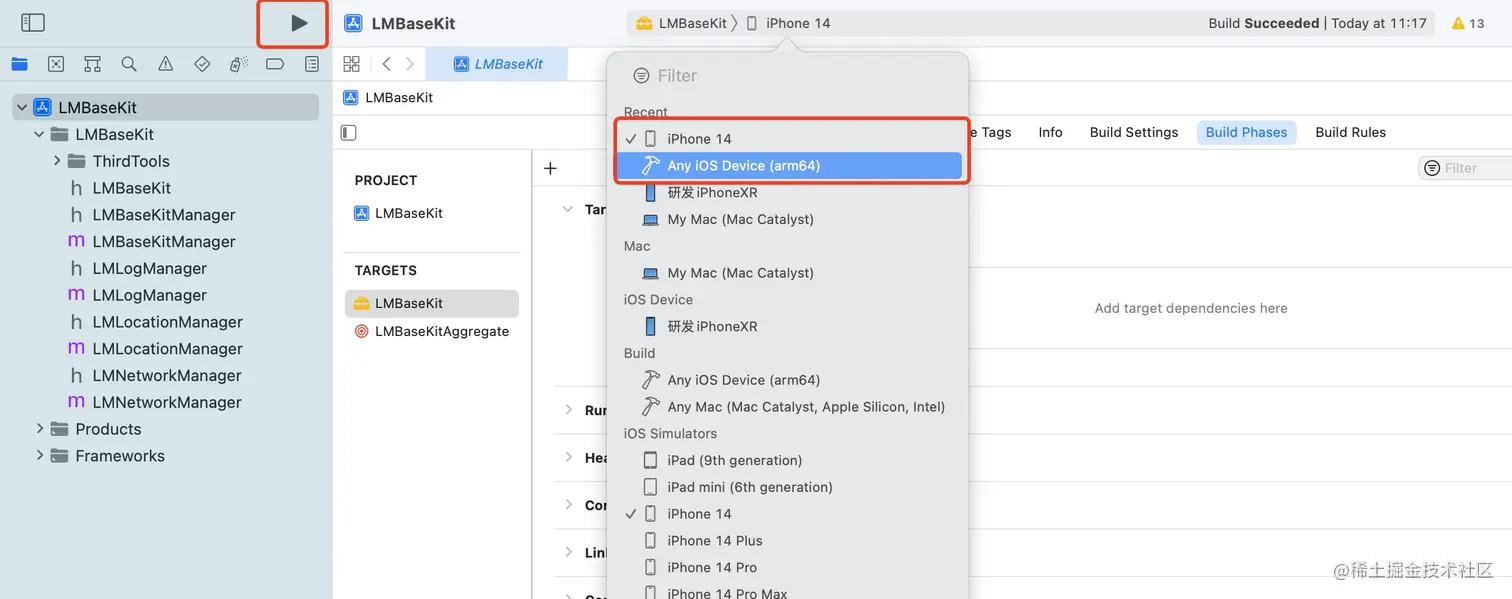Image resolution: width=1512 pixels, height=599 pixels.
Task: Expand the Headers build phase
Action: [568, 457]
